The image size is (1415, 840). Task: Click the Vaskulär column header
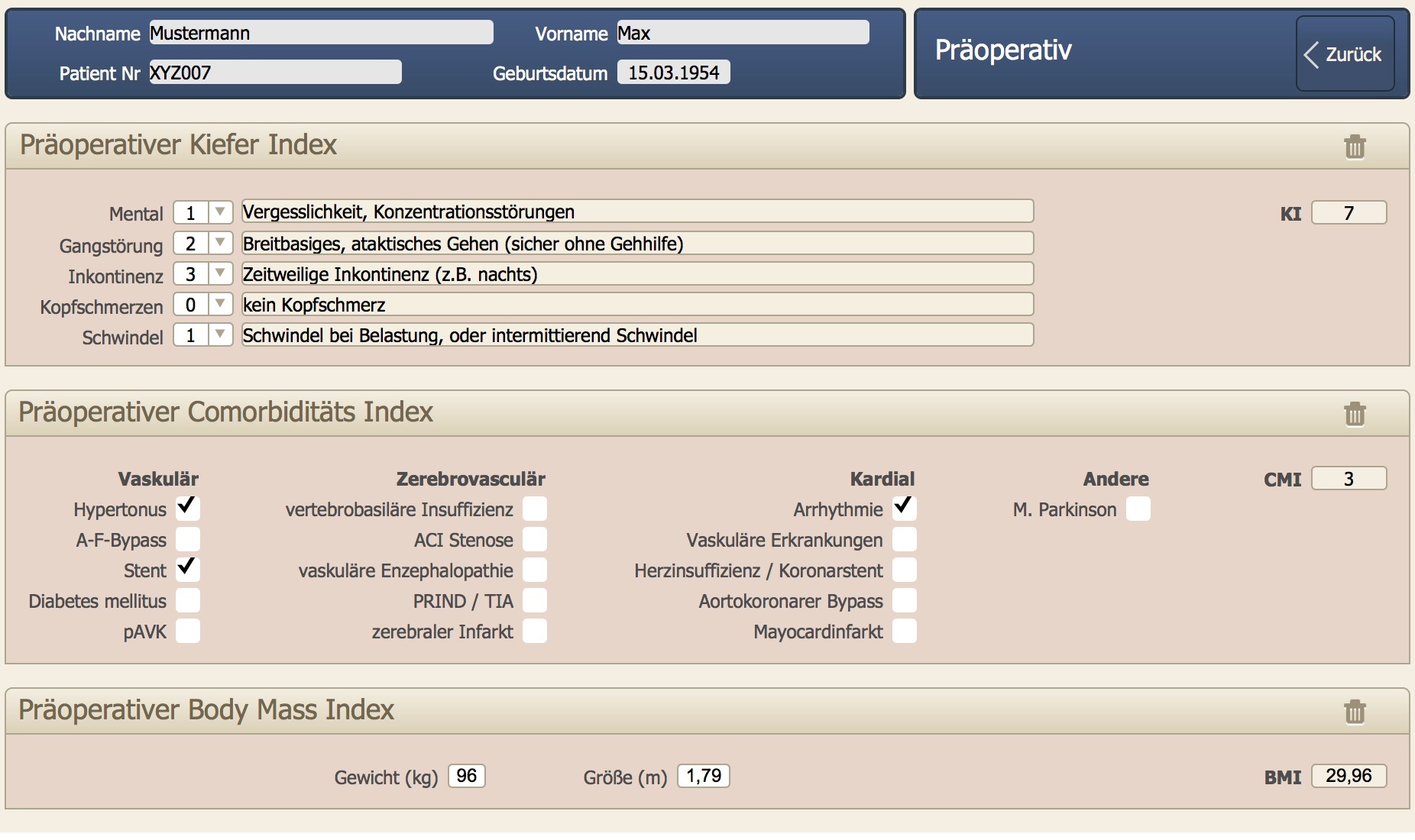(x=158, y=479)
